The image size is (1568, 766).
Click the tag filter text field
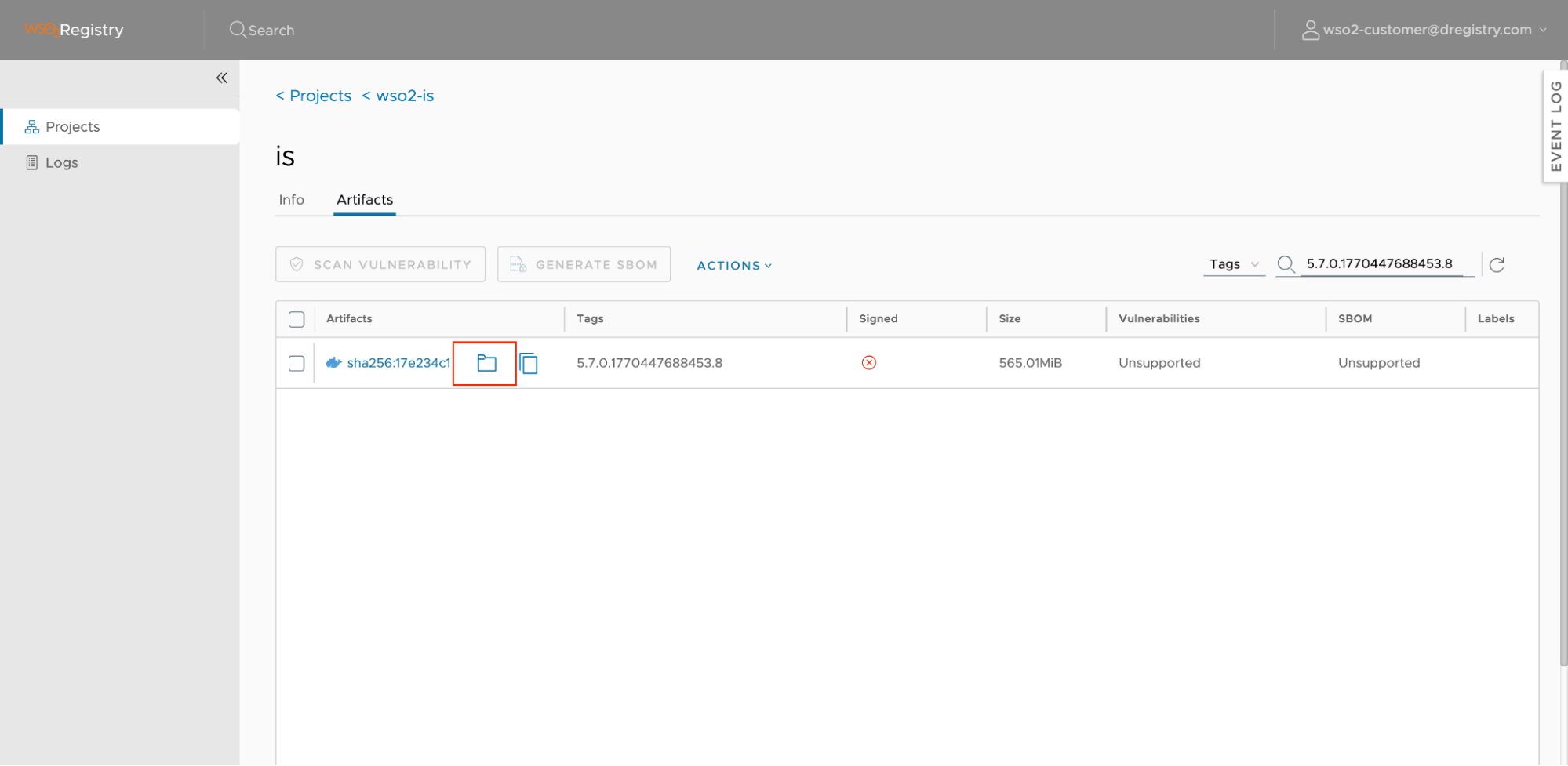click(1381, 264)
